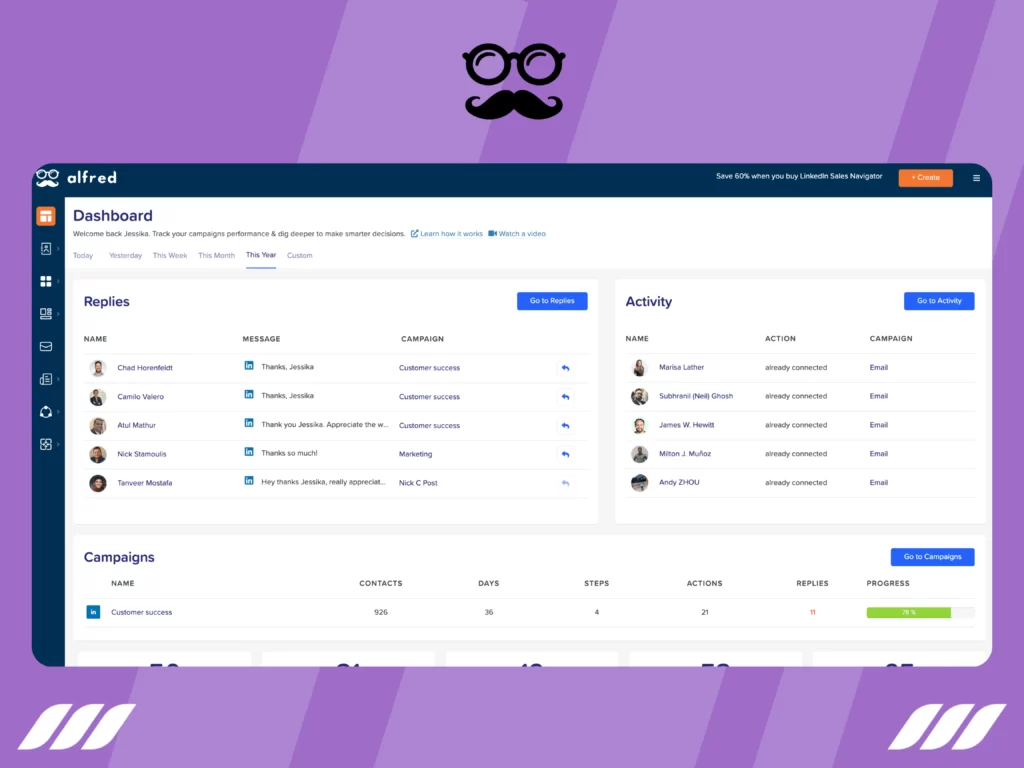Click the Go to Replies button
The image size is (1024, 768).
coord(552,301)
